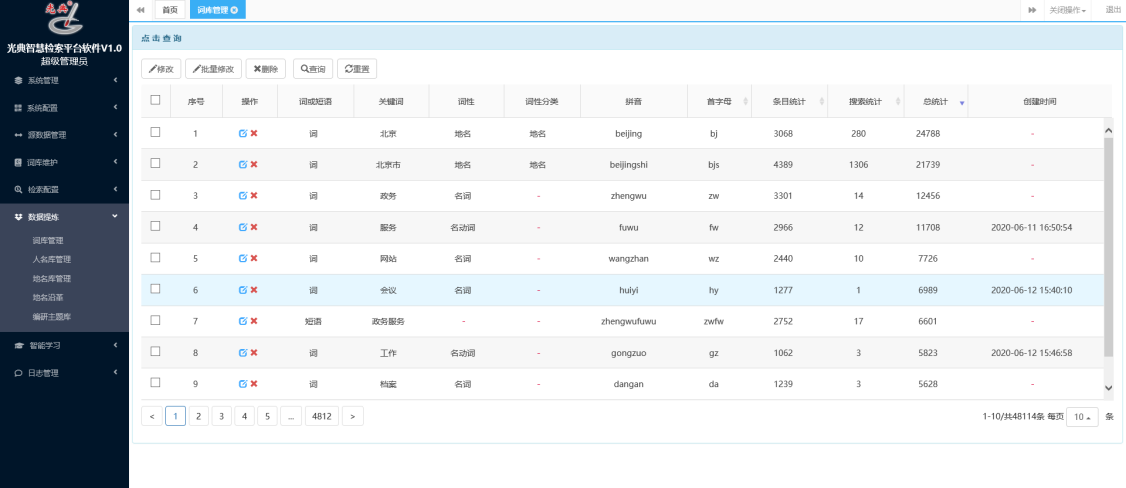Click the table's vertical scrollbar down arrow

coord(1107,387)
